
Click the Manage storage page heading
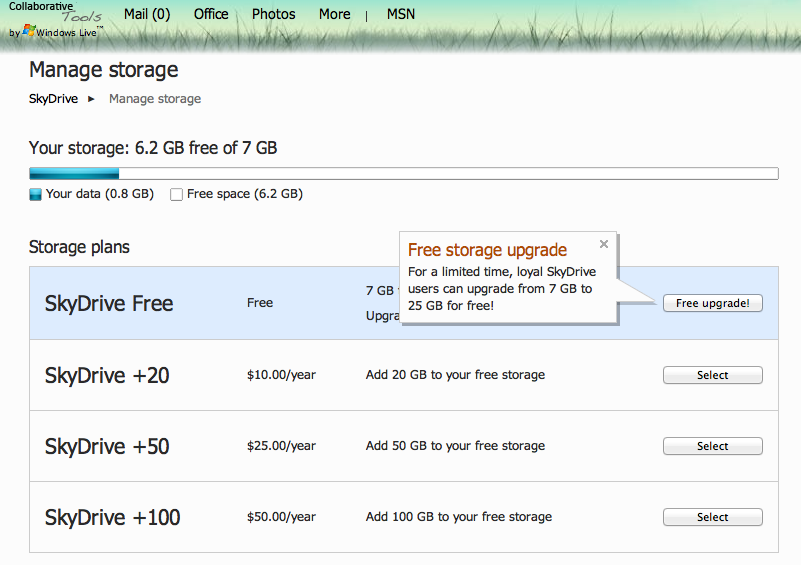[104, 70]
